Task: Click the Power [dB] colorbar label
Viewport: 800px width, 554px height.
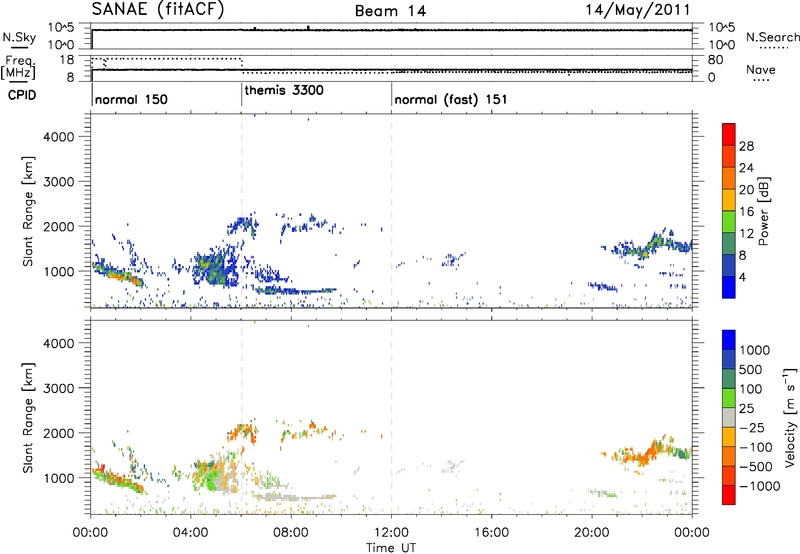Action: pyautogui.click(x=763, y=211)
